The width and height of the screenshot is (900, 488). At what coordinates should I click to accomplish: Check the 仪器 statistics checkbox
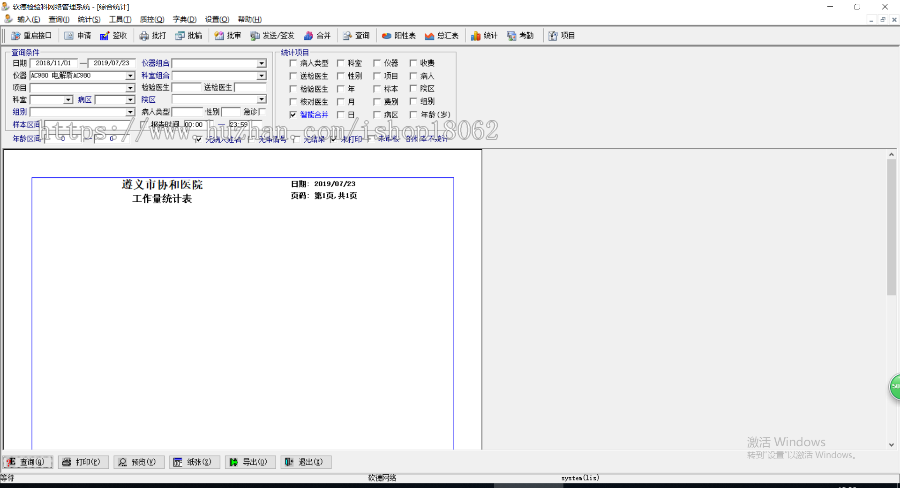(x=377, y=63)
